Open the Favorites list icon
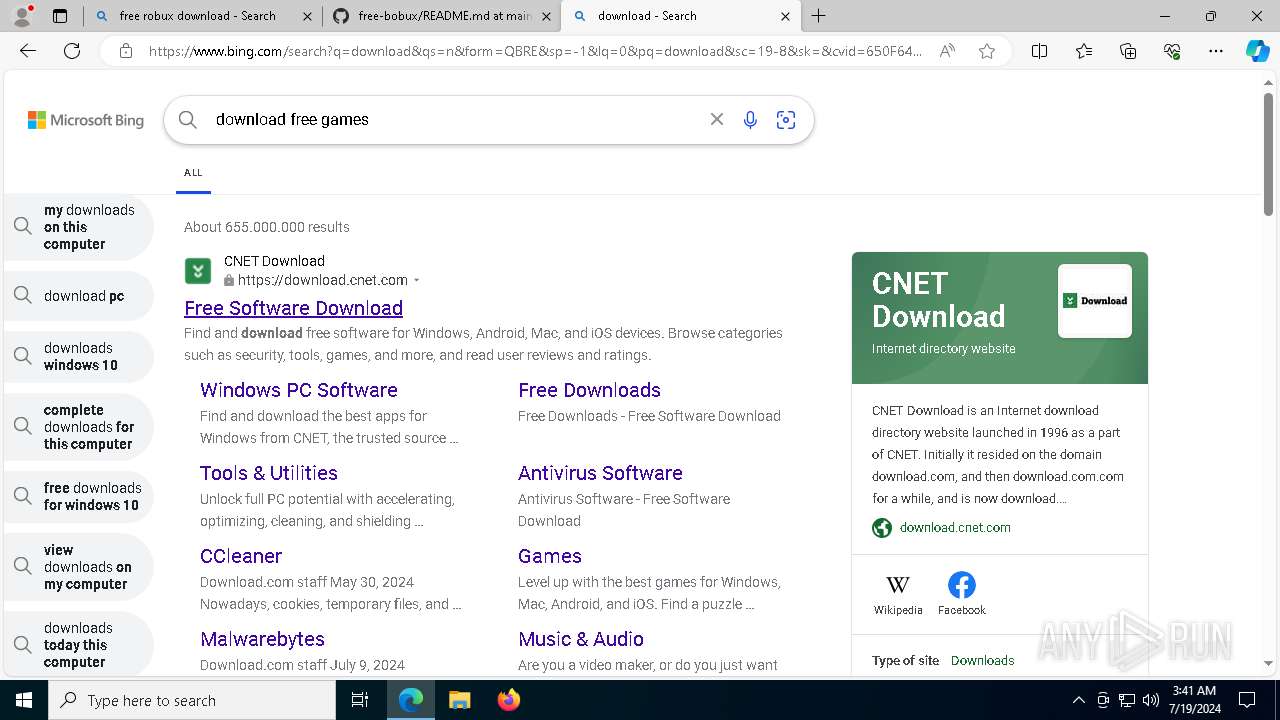The height and width of the screenshot is (720, 1280). click(x=1084, y=51)
